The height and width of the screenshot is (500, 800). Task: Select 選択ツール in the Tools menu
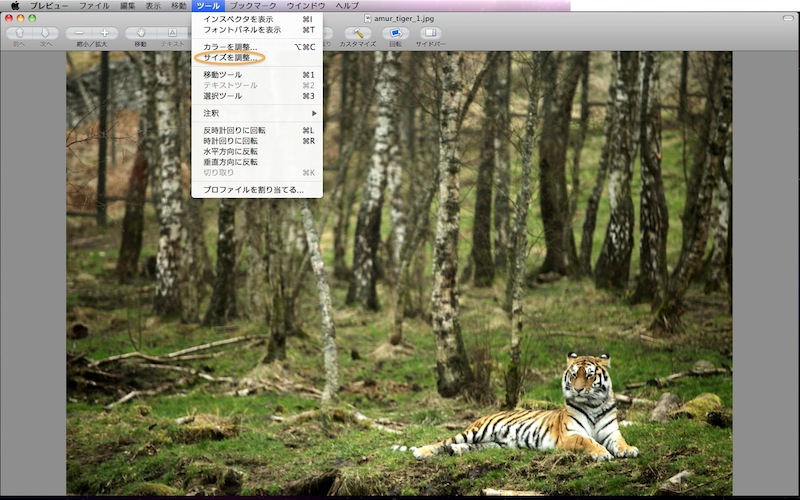tap(257, 96)
